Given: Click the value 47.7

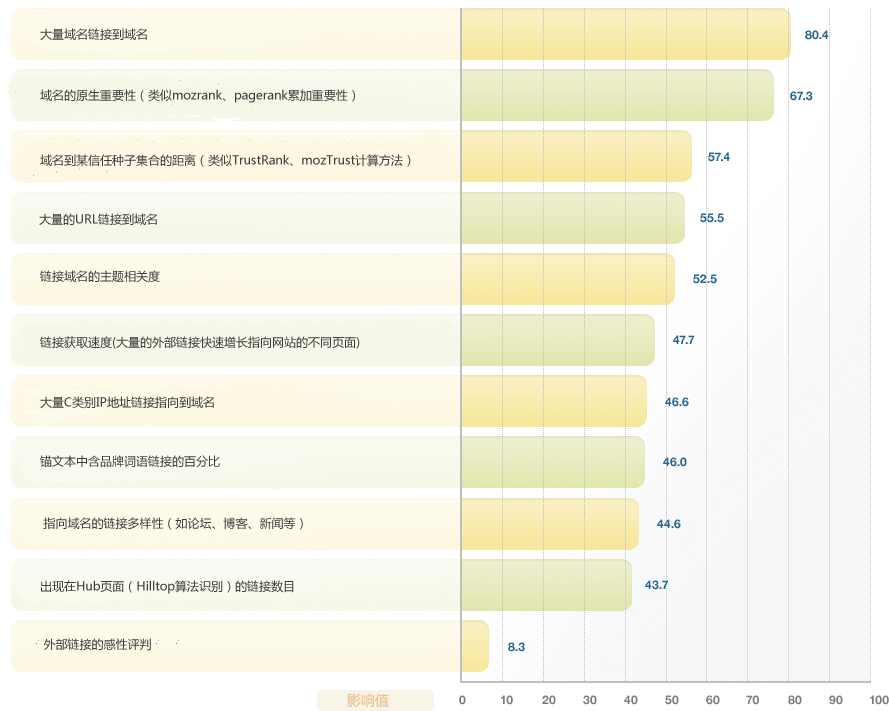Looking at the screenshot, I should click(x=683, y=340).
